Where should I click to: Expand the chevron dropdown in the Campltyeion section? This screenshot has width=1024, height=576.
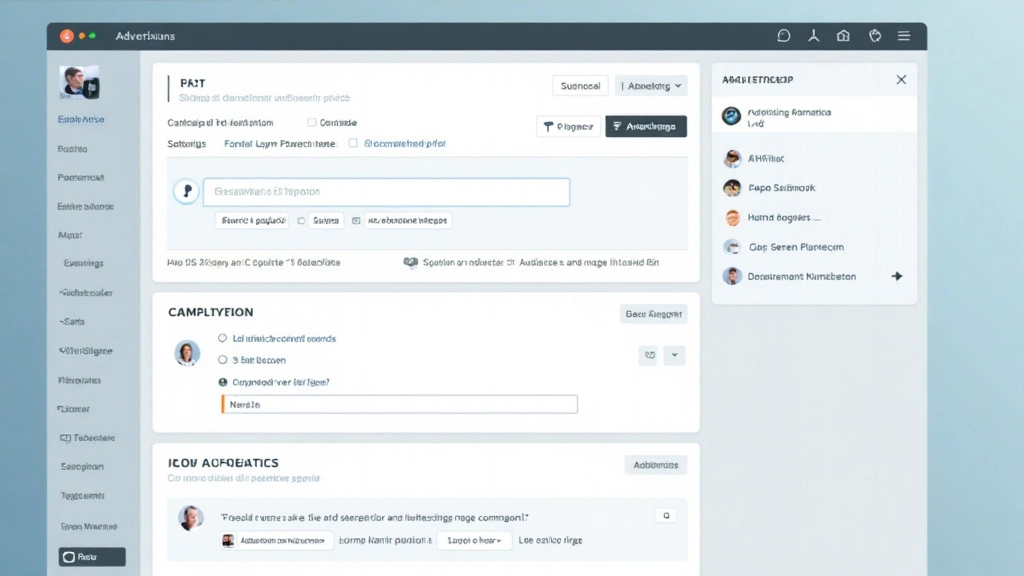click(x=674, y=355)
